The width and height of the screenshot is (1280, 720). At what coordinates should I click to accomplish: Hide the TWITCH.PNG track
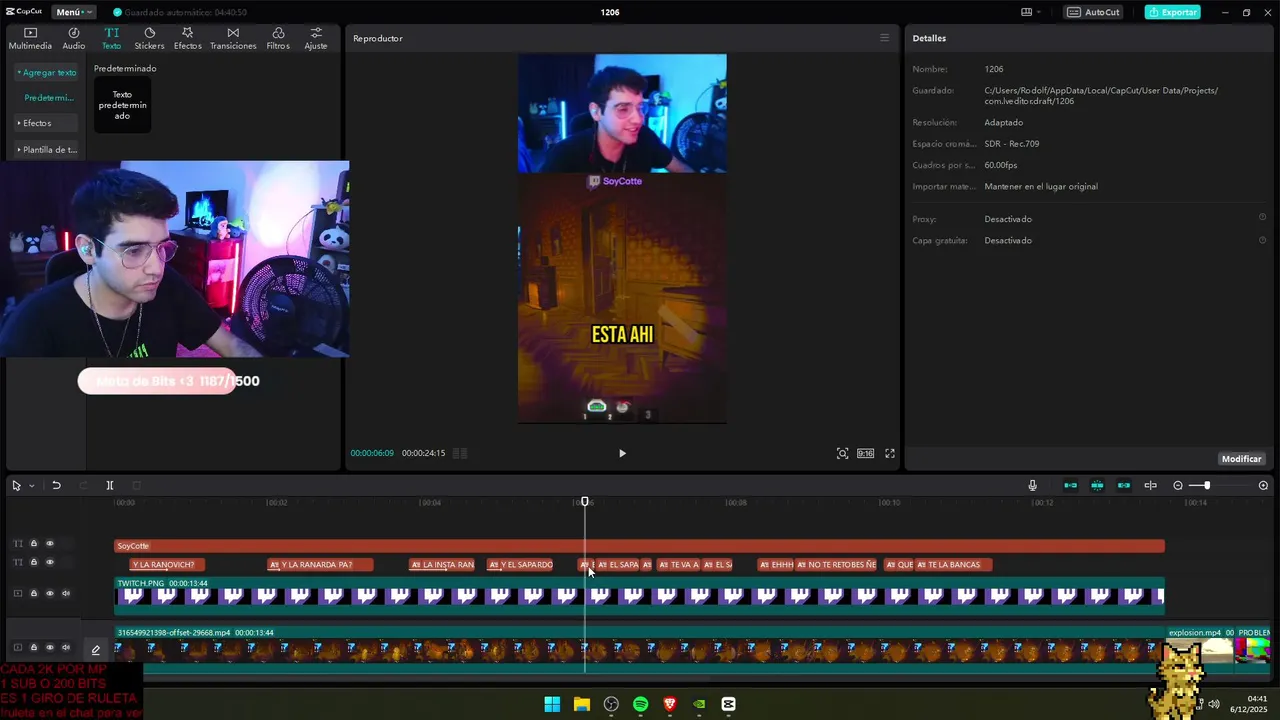click(49, 593)
